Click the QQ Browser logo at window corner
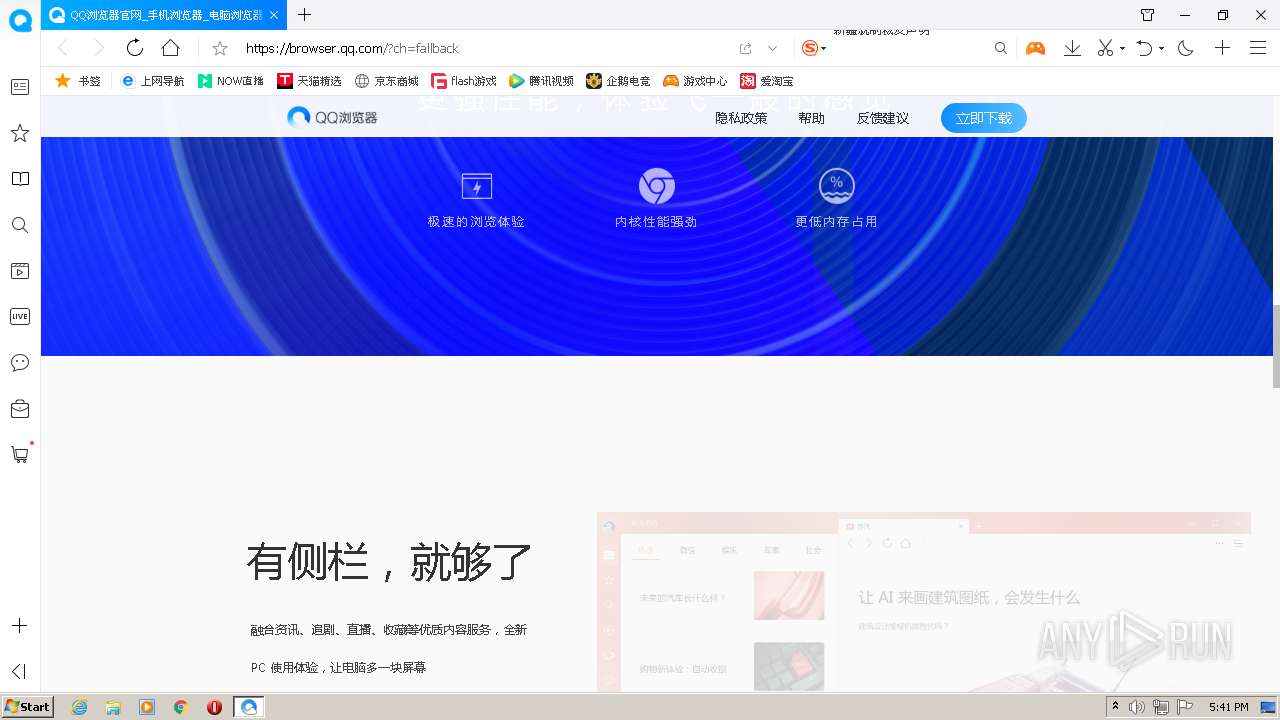This screenshot has height=720, width=1280. click(x=20, y=20)
